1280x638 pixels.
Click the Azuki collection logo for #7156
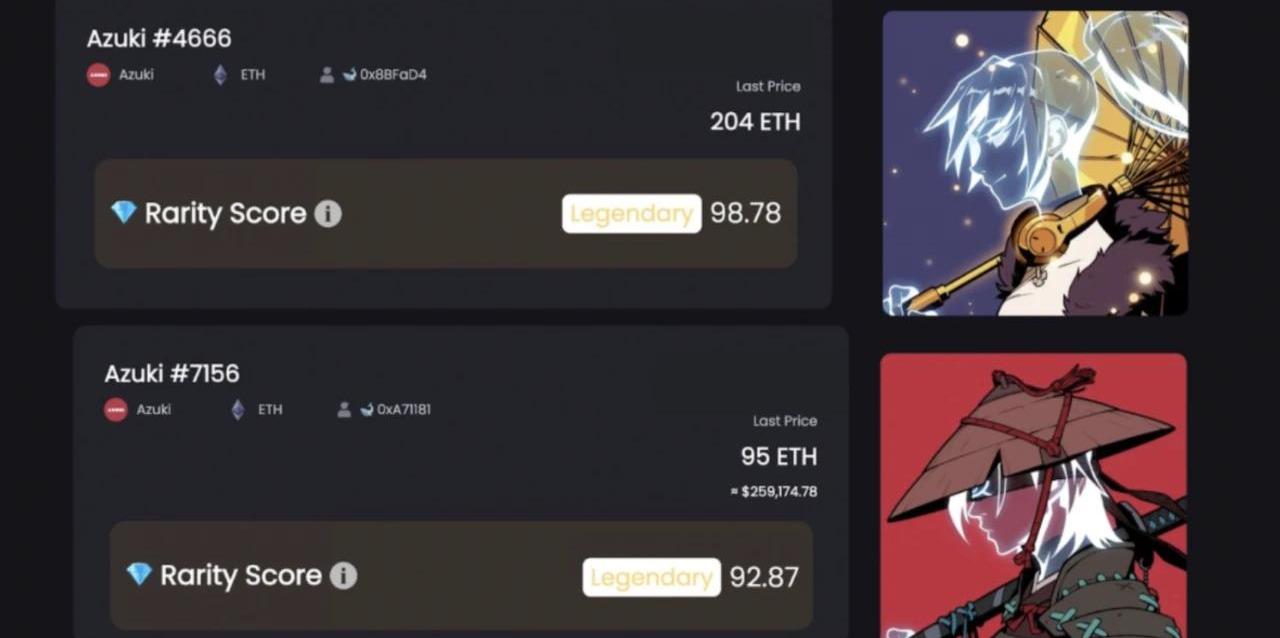point(116,410)
